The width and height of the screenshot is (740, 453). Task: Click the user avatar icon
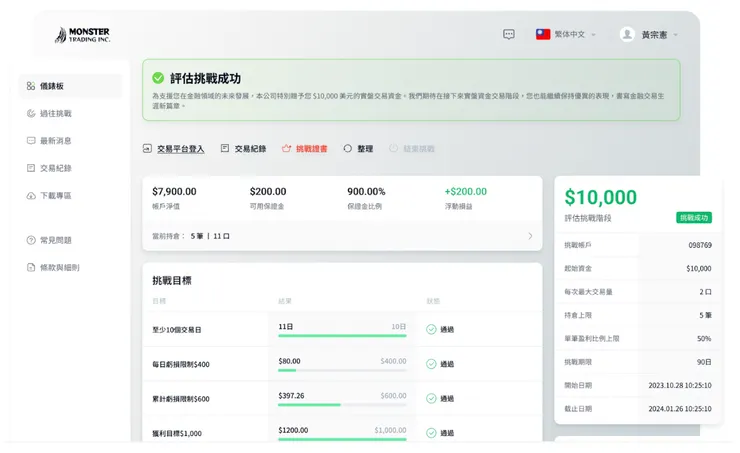[627, 34]
